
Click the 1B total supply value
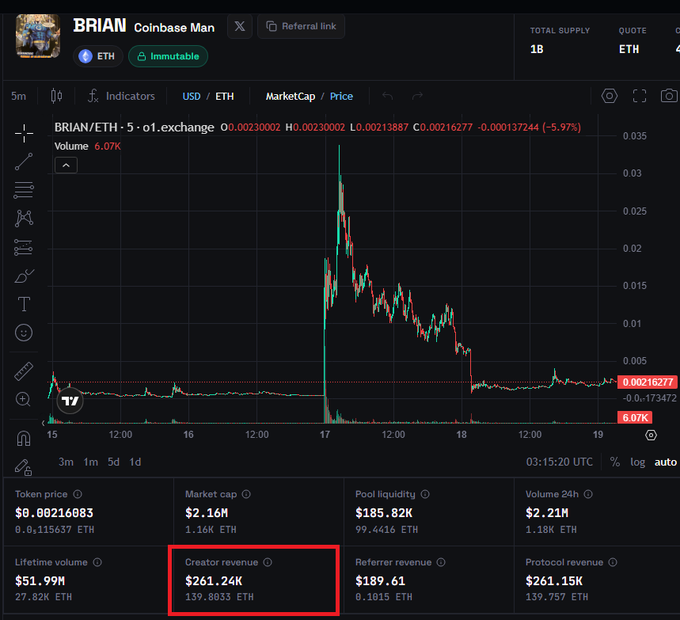click(x=537, y=49)
